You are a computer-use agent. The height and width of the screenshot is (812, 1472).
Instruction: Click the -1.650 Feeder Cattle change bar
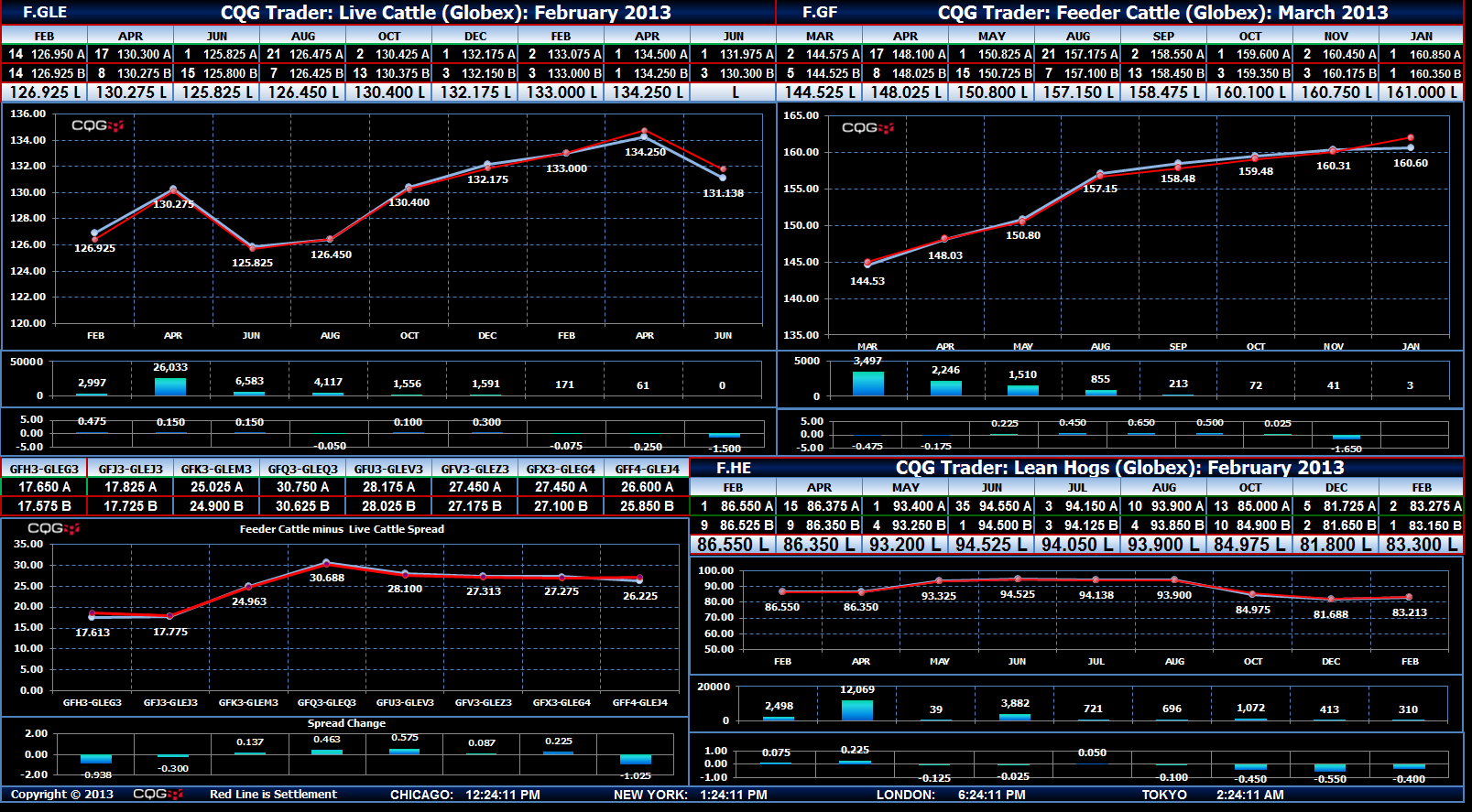[x=1347, y=437]
